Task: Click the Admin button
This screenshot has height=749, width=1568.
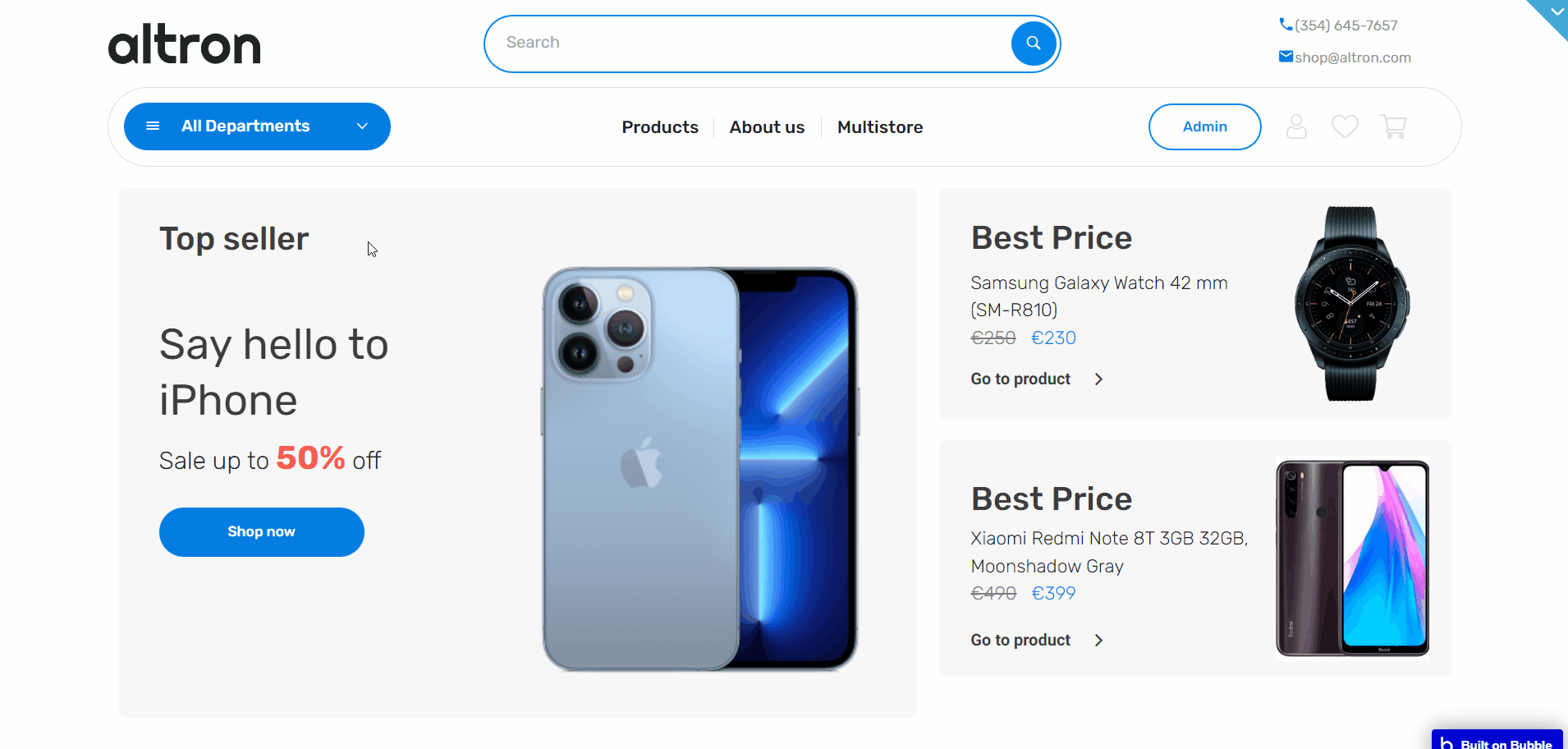Action: click(x=1204, y=126)
